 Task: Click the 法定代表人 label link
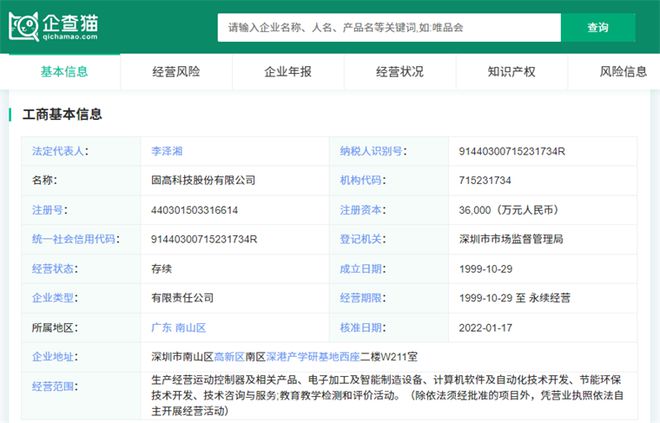click(58, 151)
